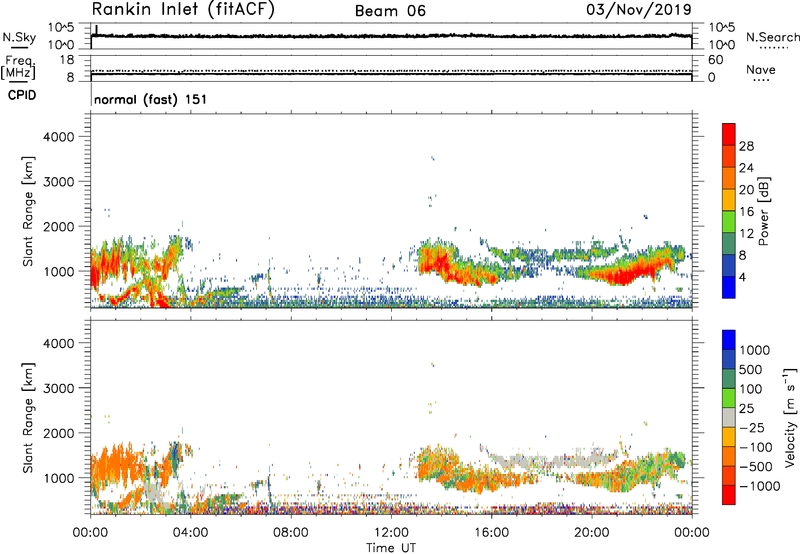Viewport: 800px width, 554px height.
Task: Click the '28' tick on Power scale
Action: [746, 146]
